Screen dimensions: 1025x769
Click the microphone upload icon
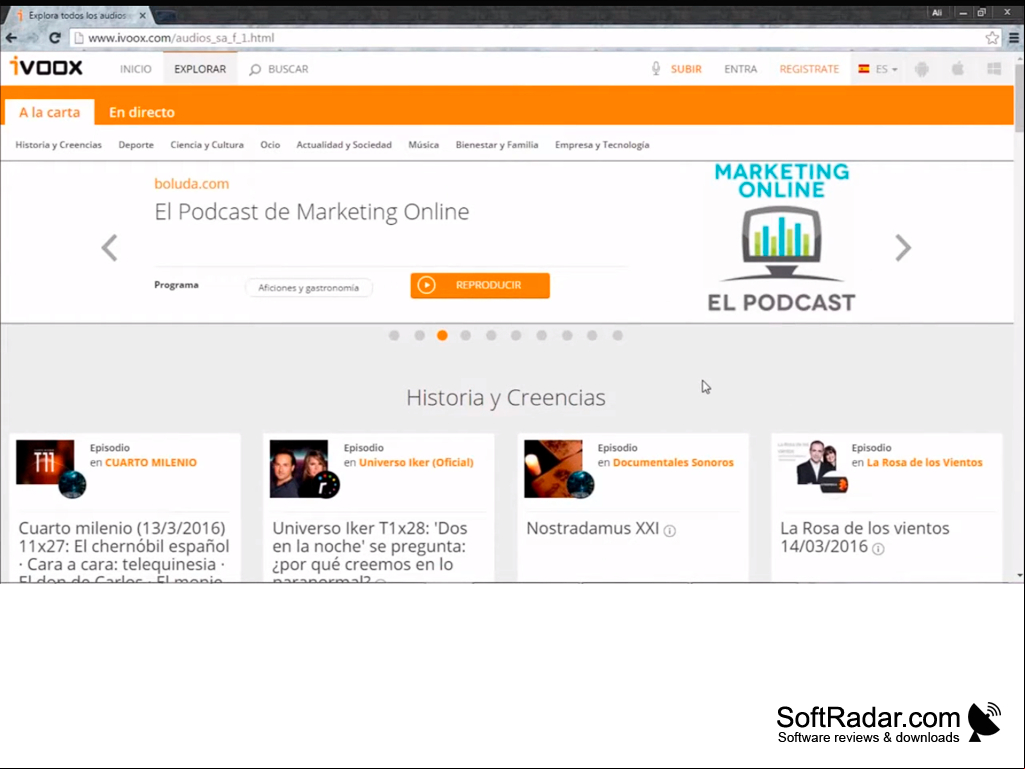pyautogui.click(x=656, y=69)
